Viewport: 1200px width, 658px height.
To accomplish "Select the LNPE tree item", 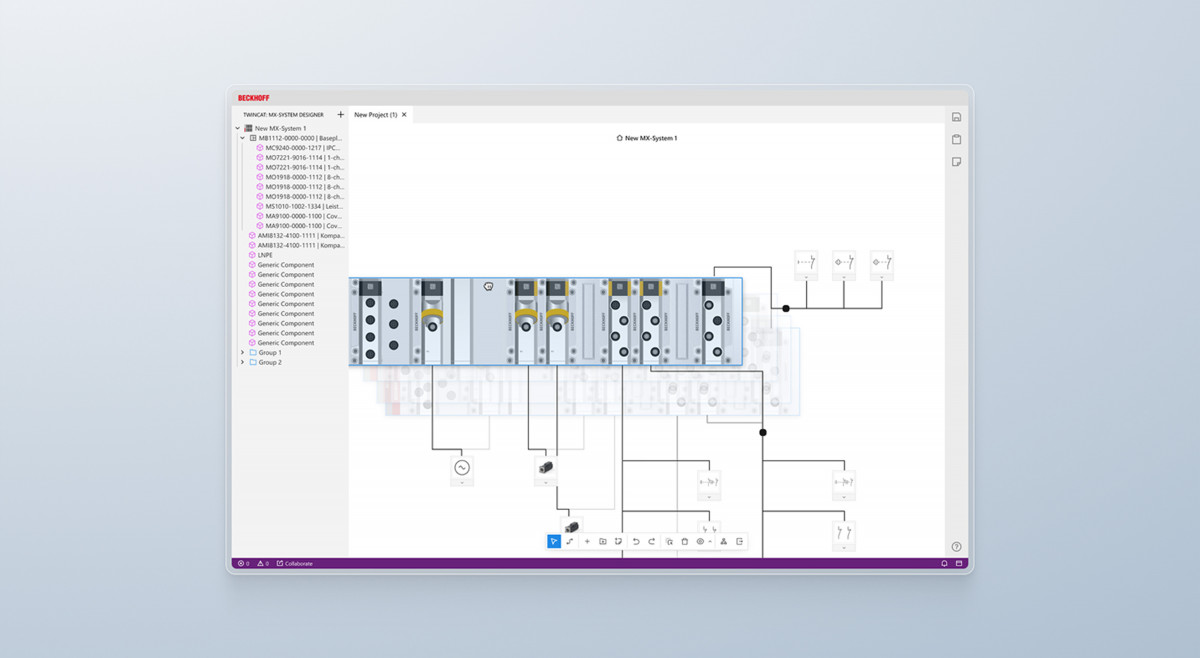I will [265, 255].
